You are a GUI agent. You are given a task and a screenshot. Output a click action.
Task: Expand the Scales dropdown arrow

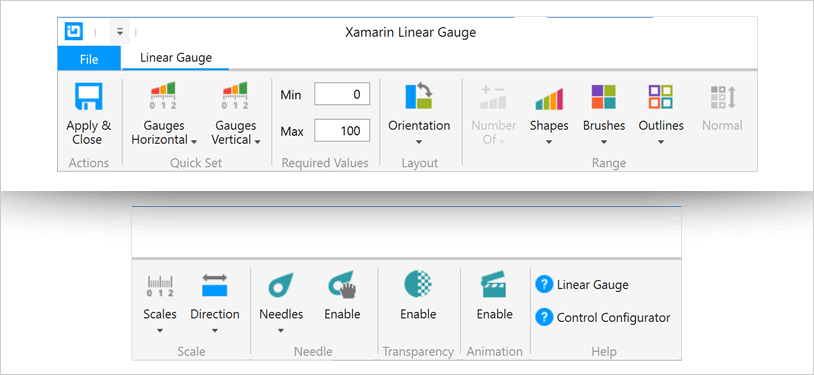(x=160, y=330)
